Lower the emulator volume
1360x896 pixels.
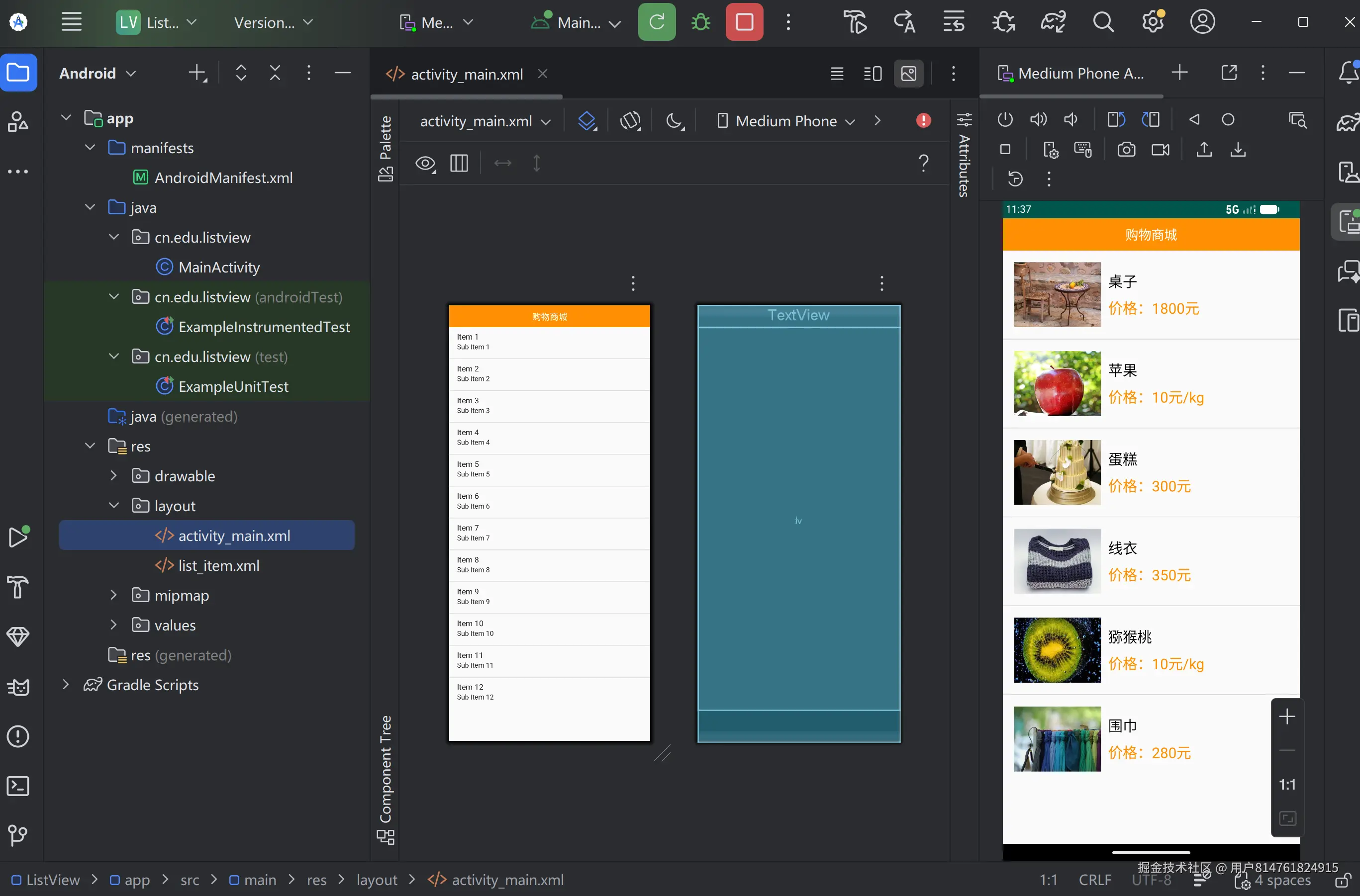click(1070, 119)
